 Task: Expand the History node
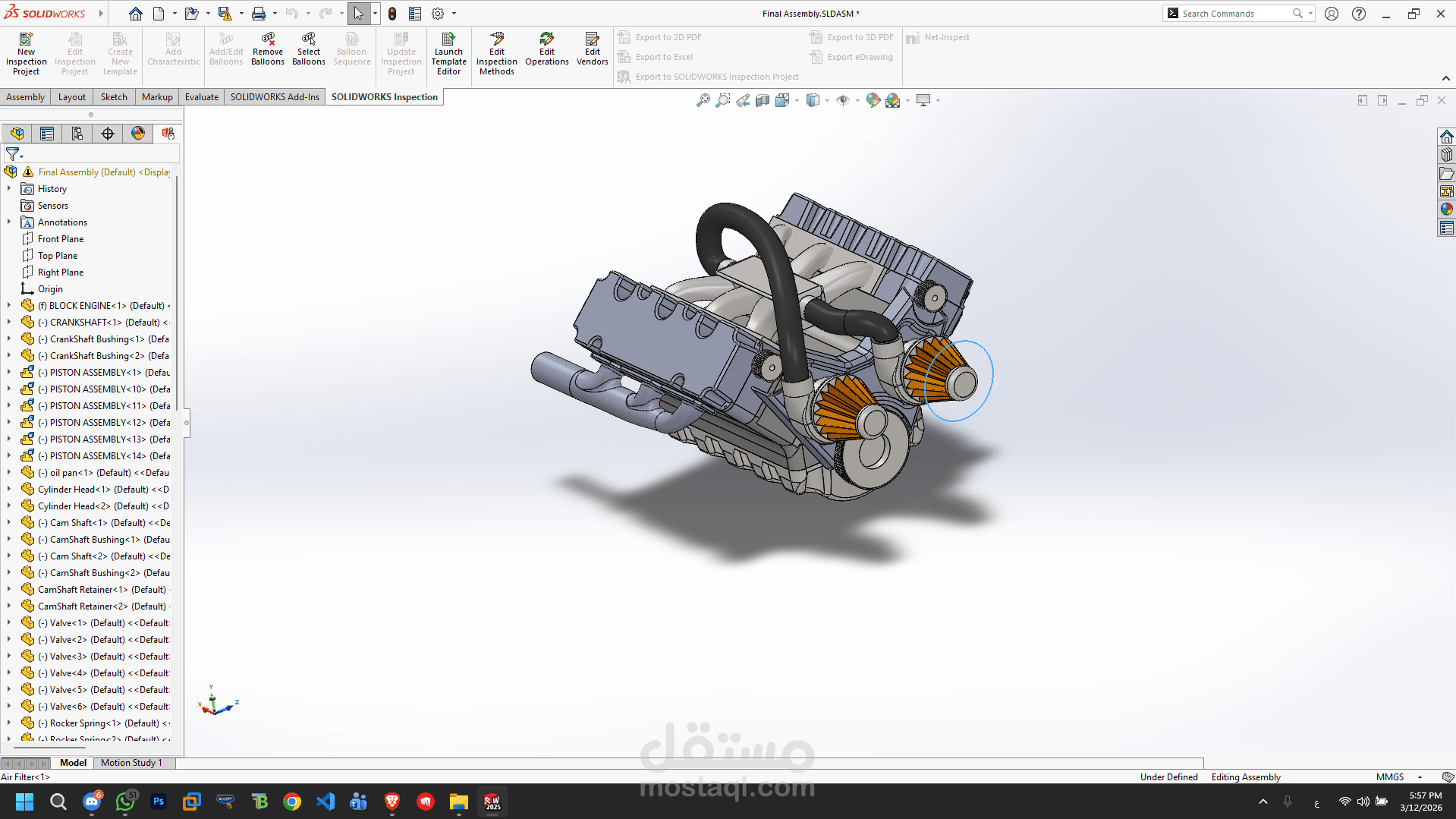[x=9, y=189]
